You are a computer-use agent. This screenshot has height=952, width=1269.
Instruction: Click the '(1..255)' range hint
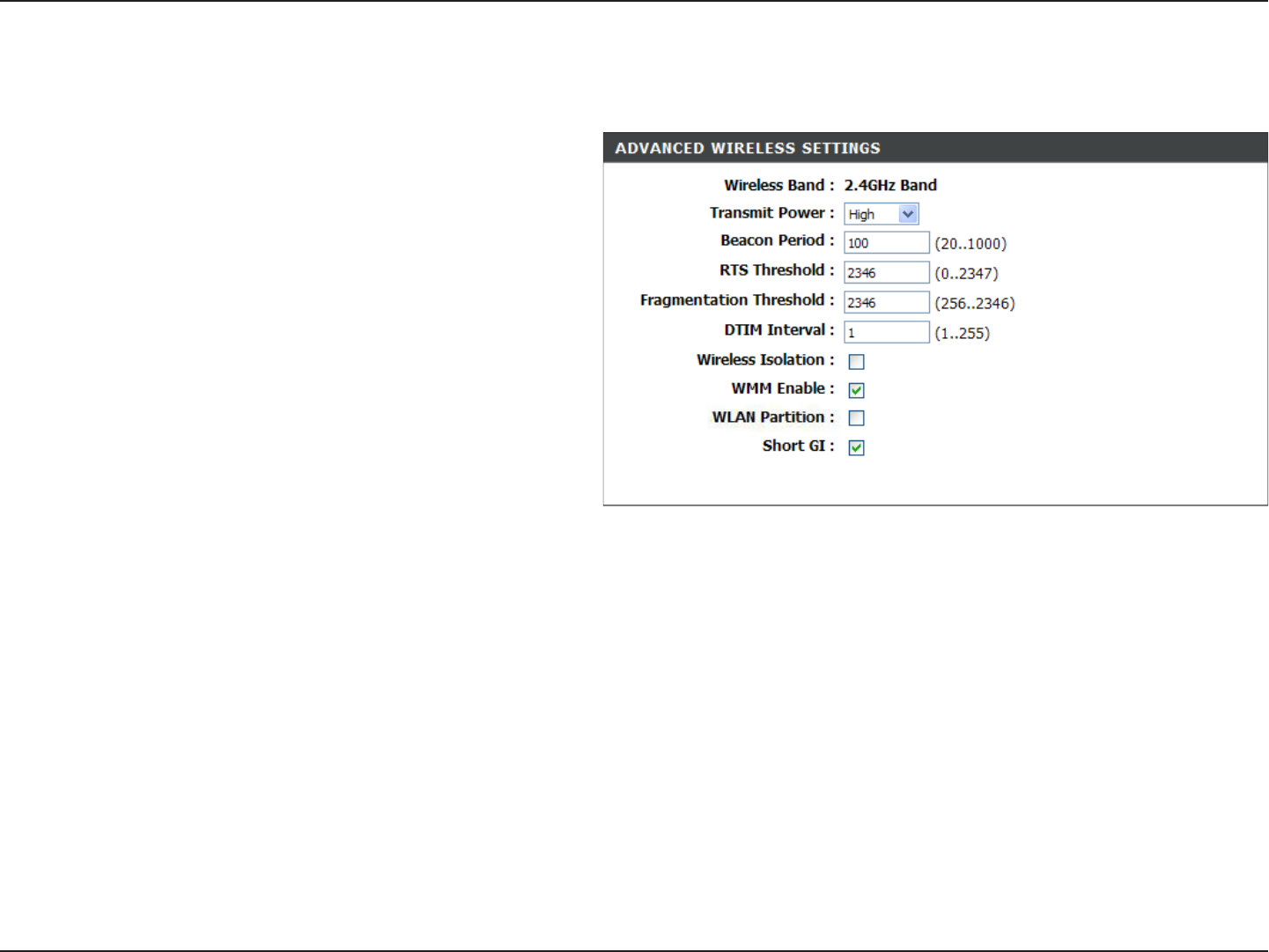[962, 334]
